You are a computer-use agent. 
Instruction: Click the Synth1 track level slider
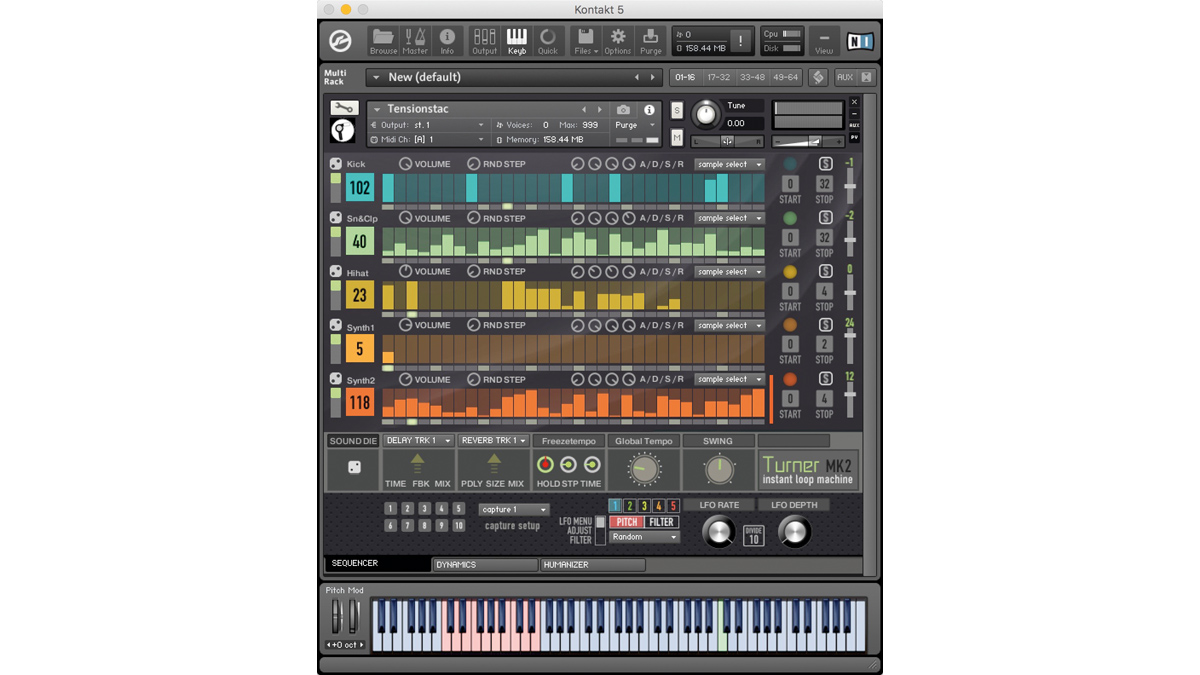850,345
